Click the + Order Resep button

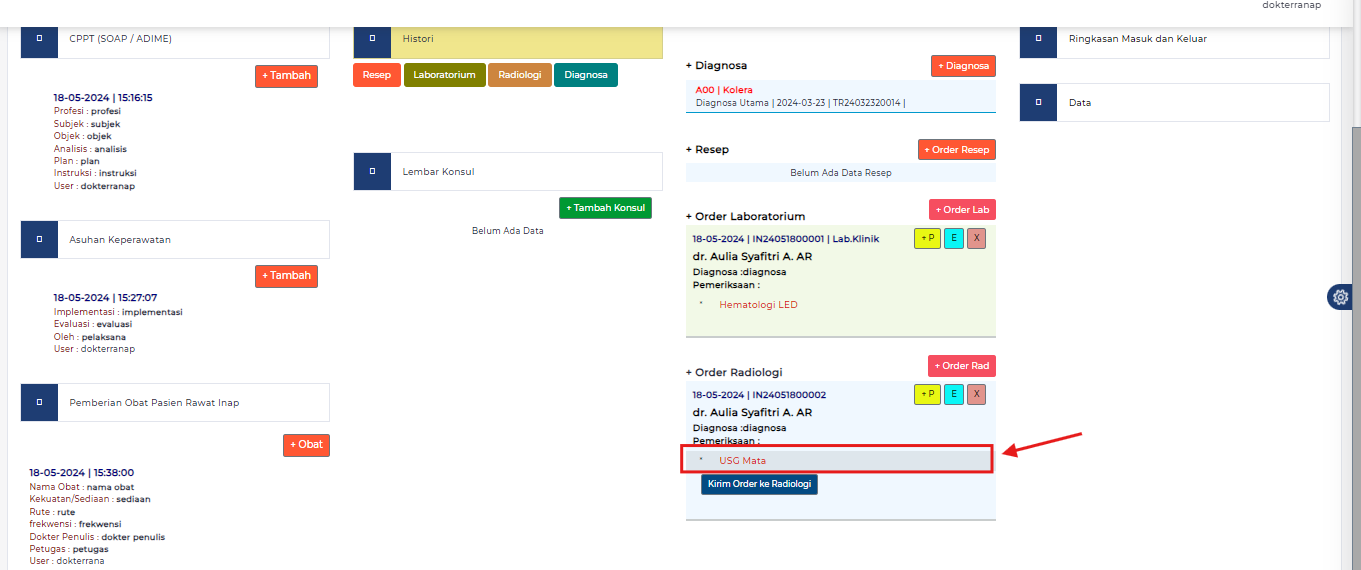pyautogui.click(x=957, y=150)
